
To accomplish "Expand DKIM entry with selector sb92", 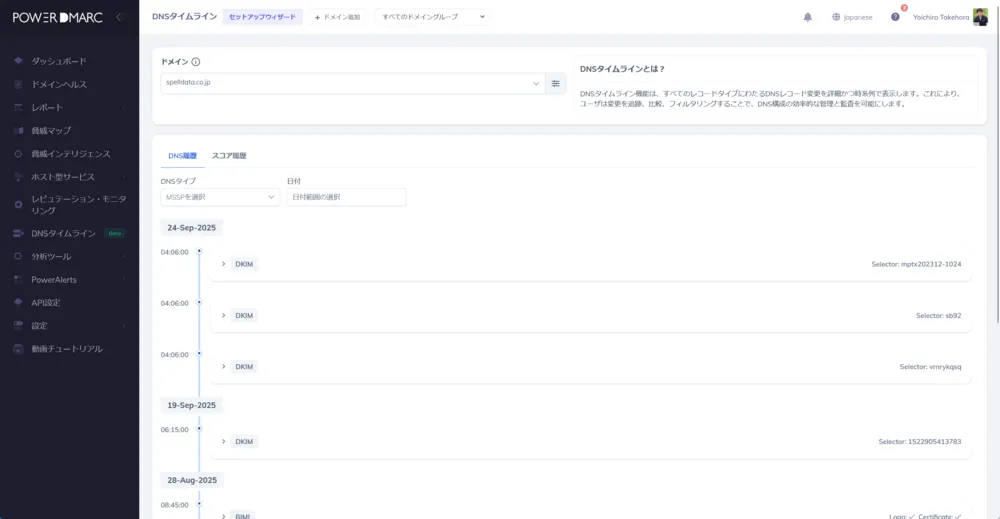I will (223, 316).
